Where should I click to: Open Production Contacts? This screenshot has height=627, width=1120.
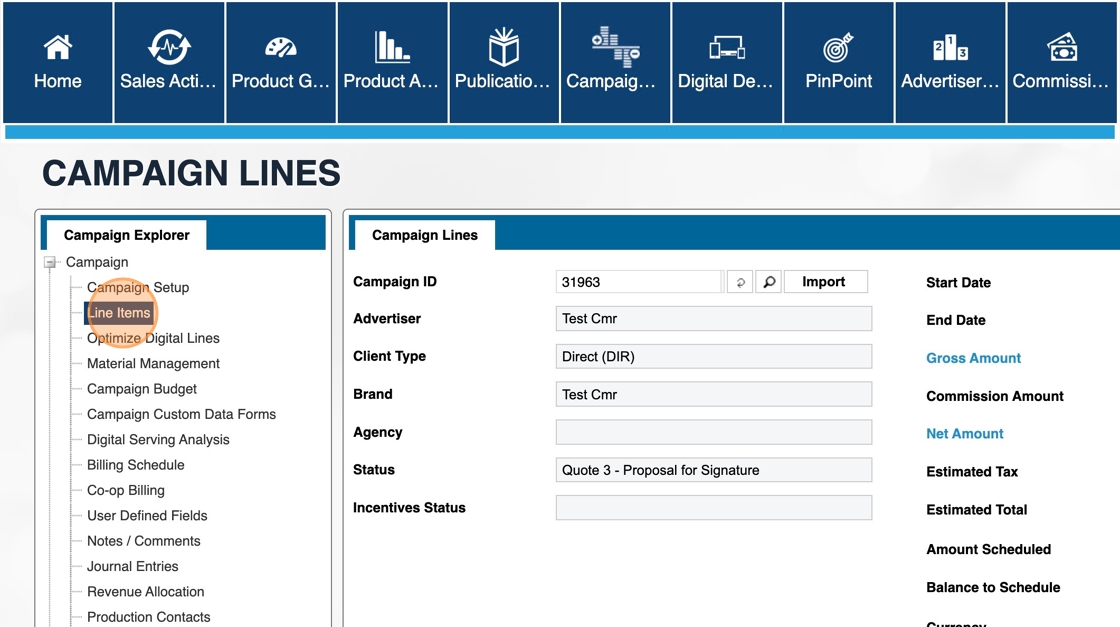point(149,617)
